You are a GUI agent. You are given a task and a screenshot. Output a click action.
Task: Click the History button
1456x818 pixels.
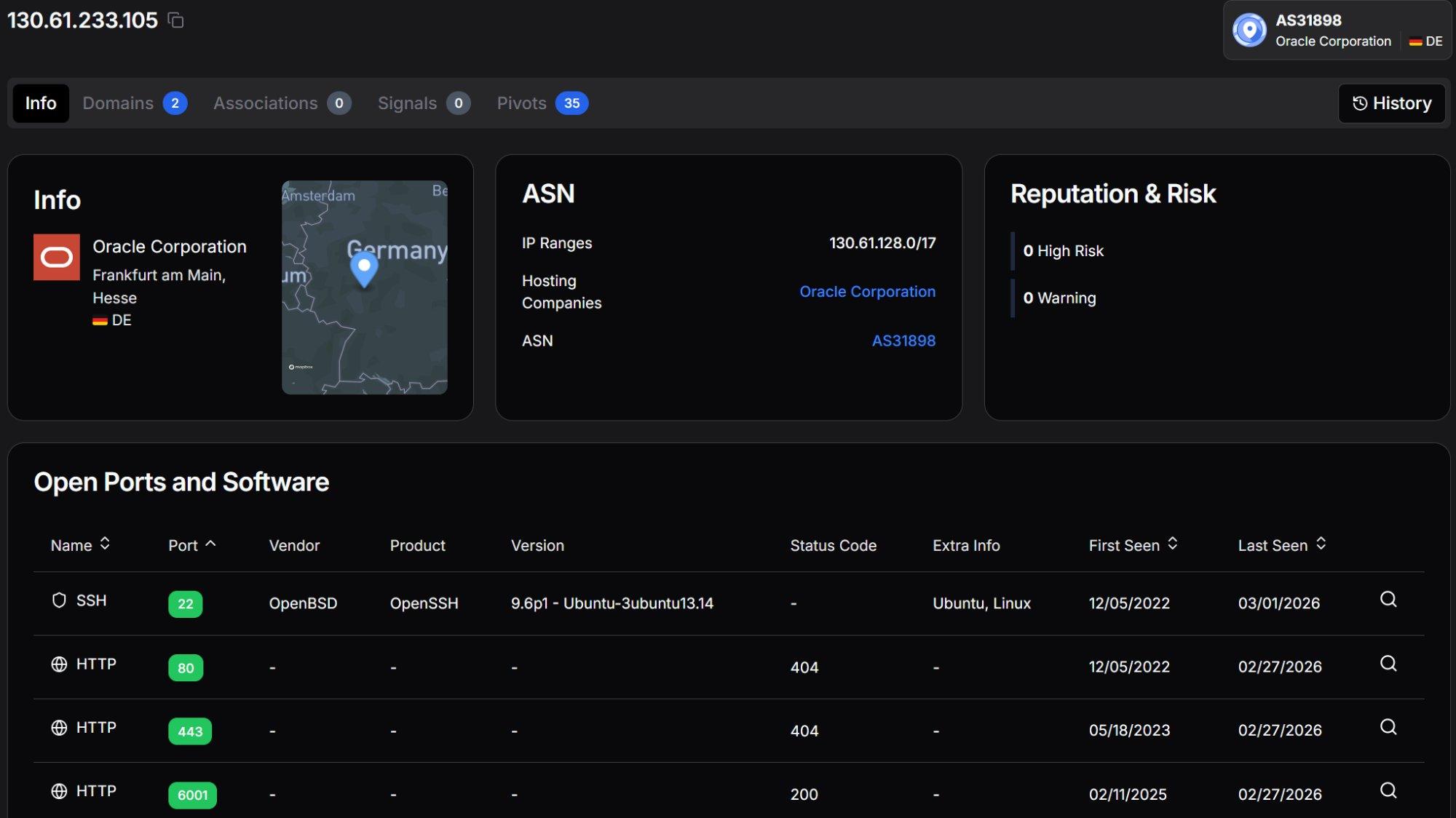[1391, 103]
